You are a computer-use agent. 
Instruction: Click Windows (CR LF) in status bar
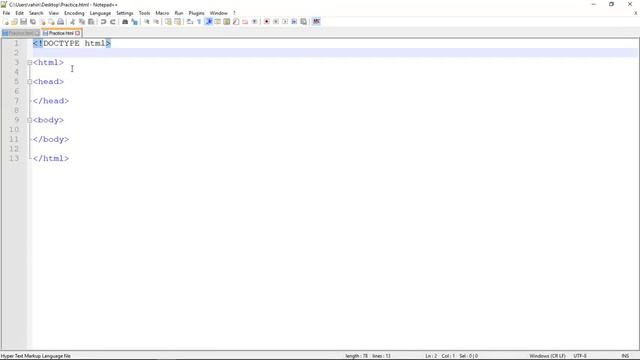pyautogui.click(x=547, y=356)
